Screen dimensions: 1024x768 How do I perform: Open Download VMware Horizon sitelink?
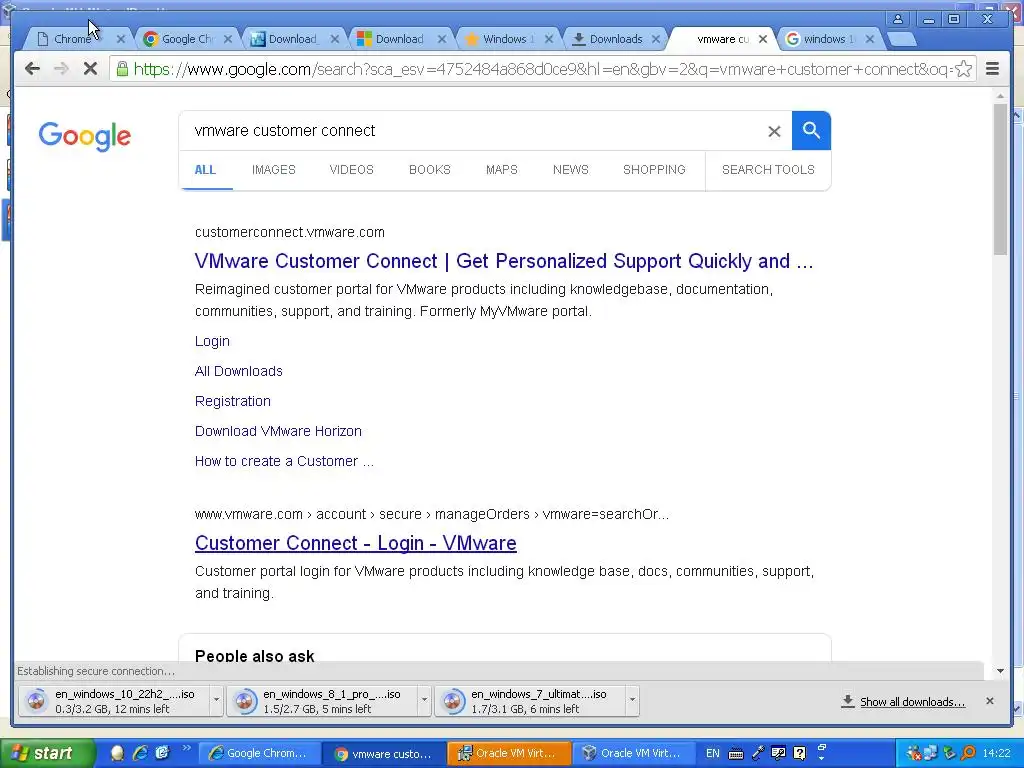(x=278, y=431)
